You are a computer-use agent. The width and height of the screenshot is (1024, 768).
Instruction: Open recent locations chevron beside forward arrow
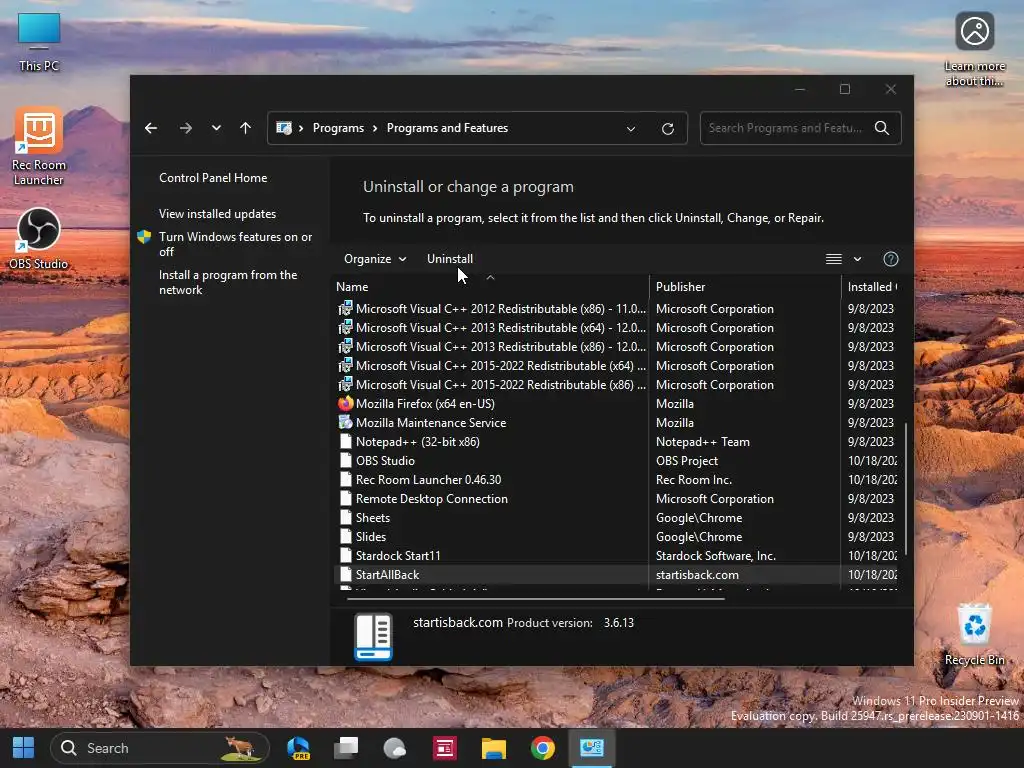(216, 128)
